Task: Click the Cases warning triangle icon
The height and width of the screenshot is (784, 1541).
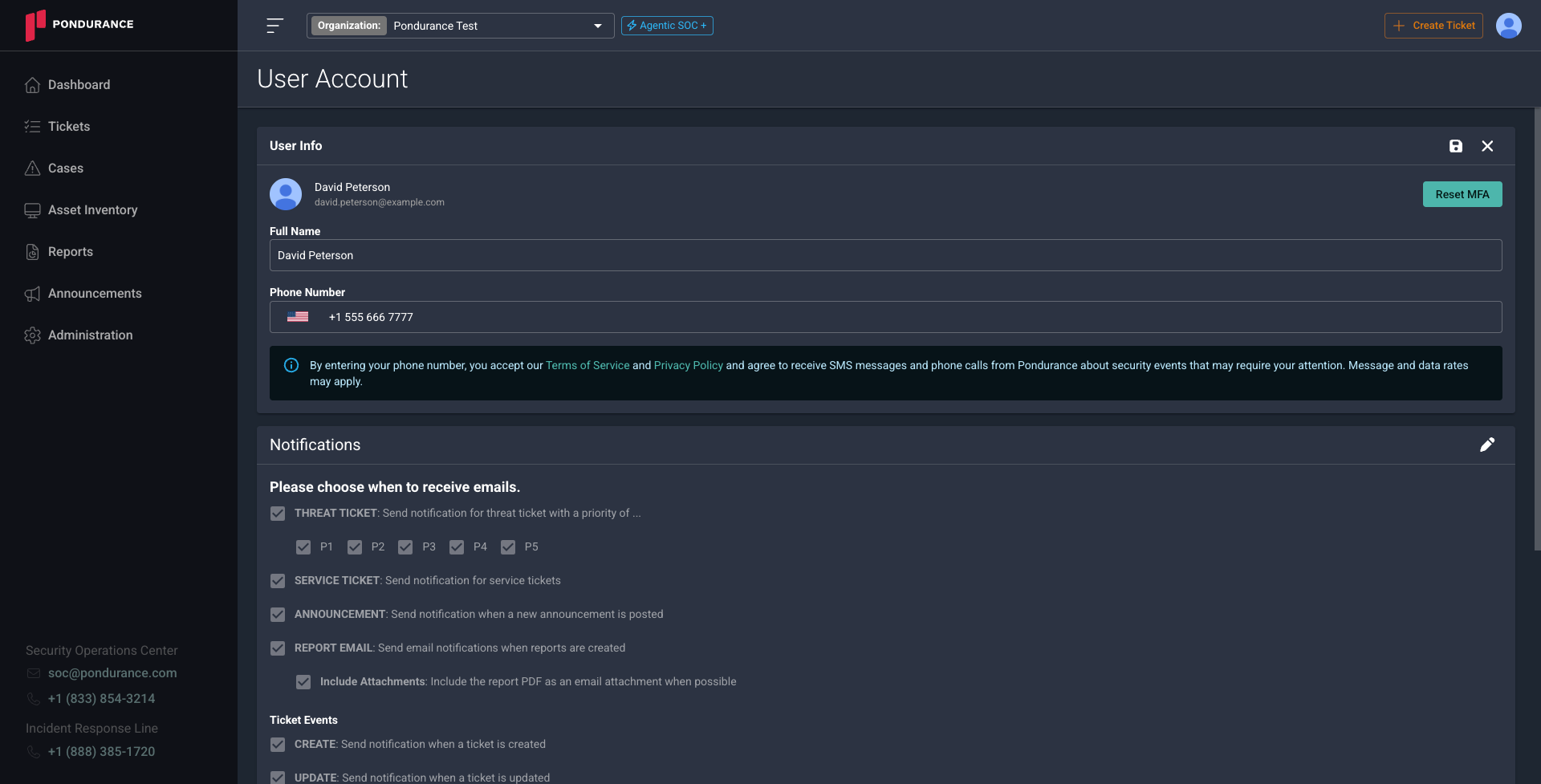Action: 32,169
